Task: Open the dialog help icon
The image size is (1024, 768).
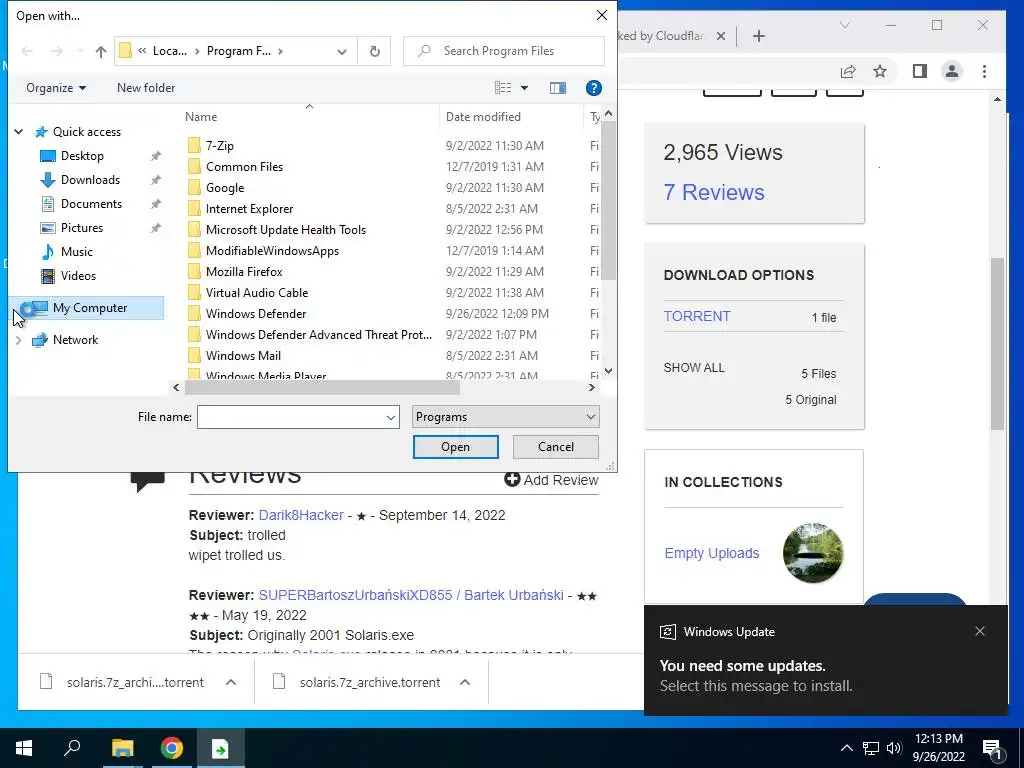Action: pyautogui.click(x=593, y=88)
